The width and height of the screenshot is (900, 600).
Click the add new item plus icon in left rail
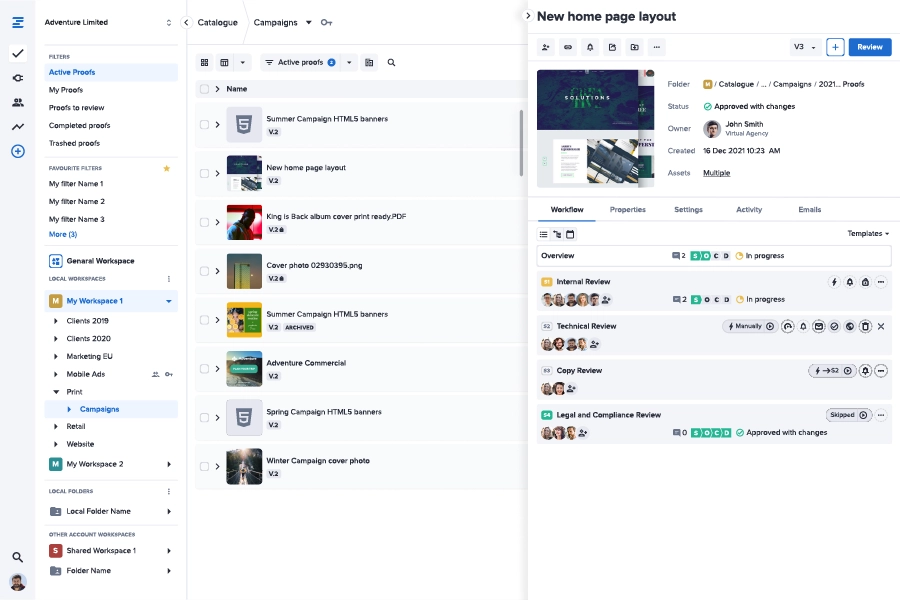(17, 151)
